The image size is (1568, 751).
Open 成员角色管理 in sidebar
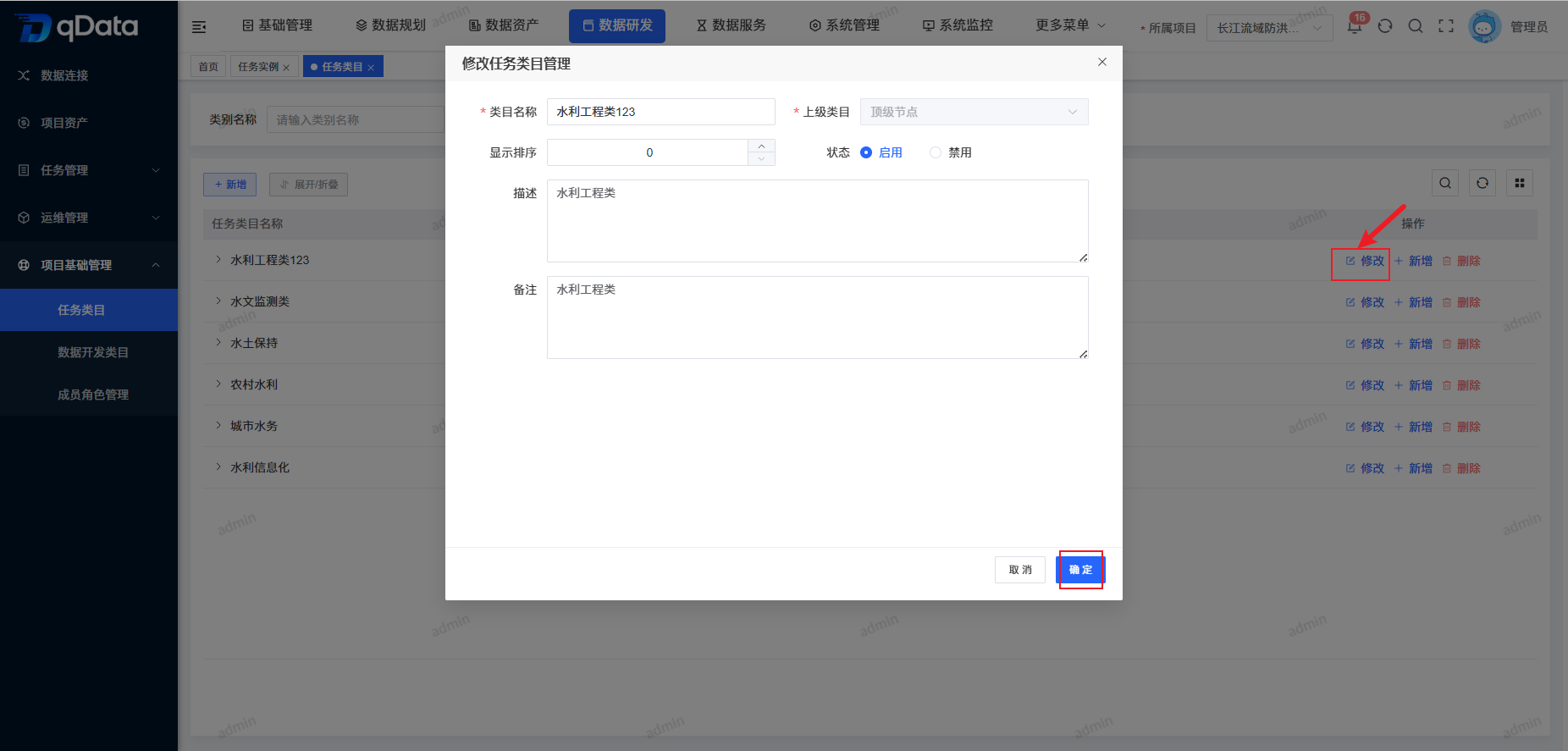pyautogui.click(x=89, y=395)
